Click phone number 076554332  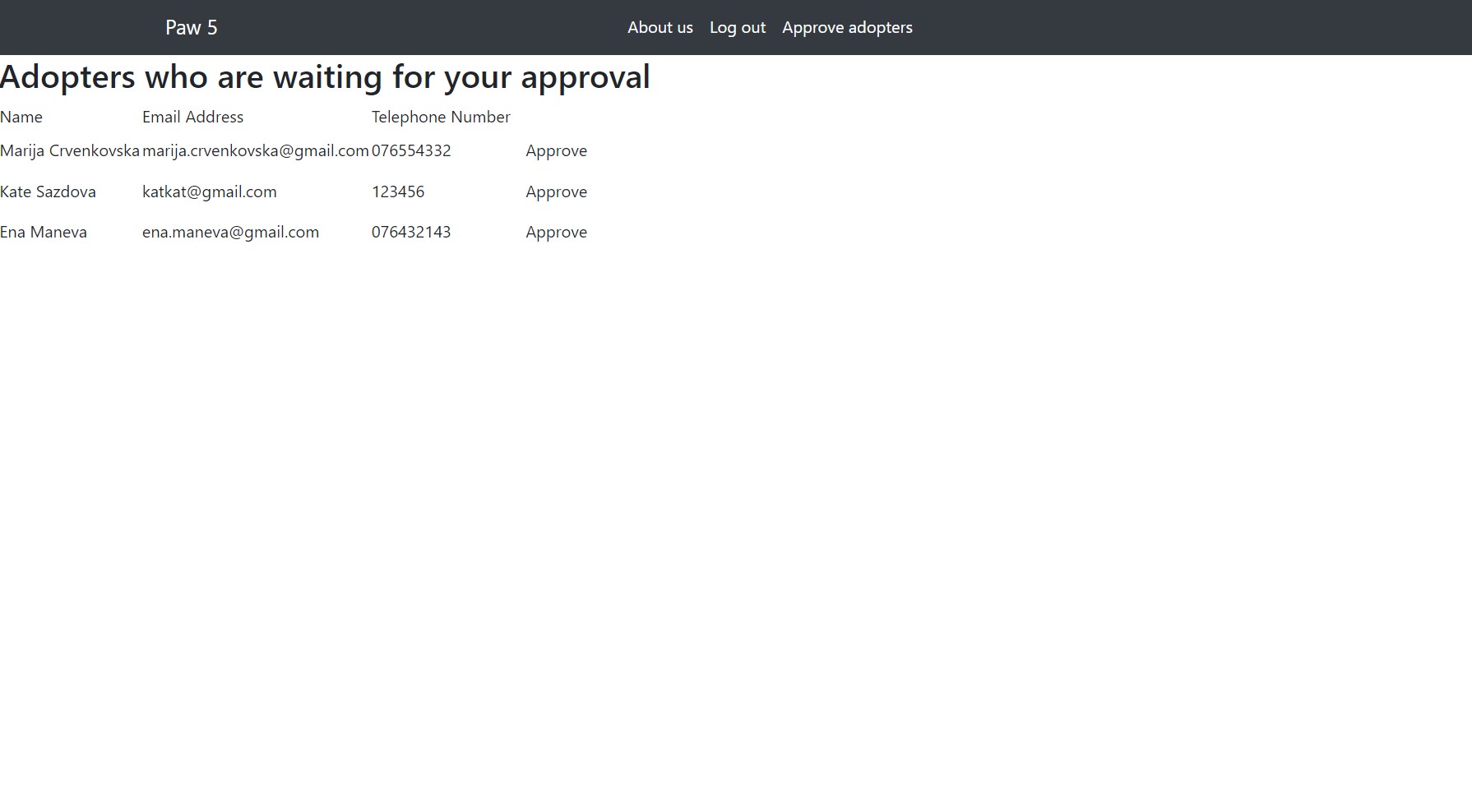pos(411,151)
